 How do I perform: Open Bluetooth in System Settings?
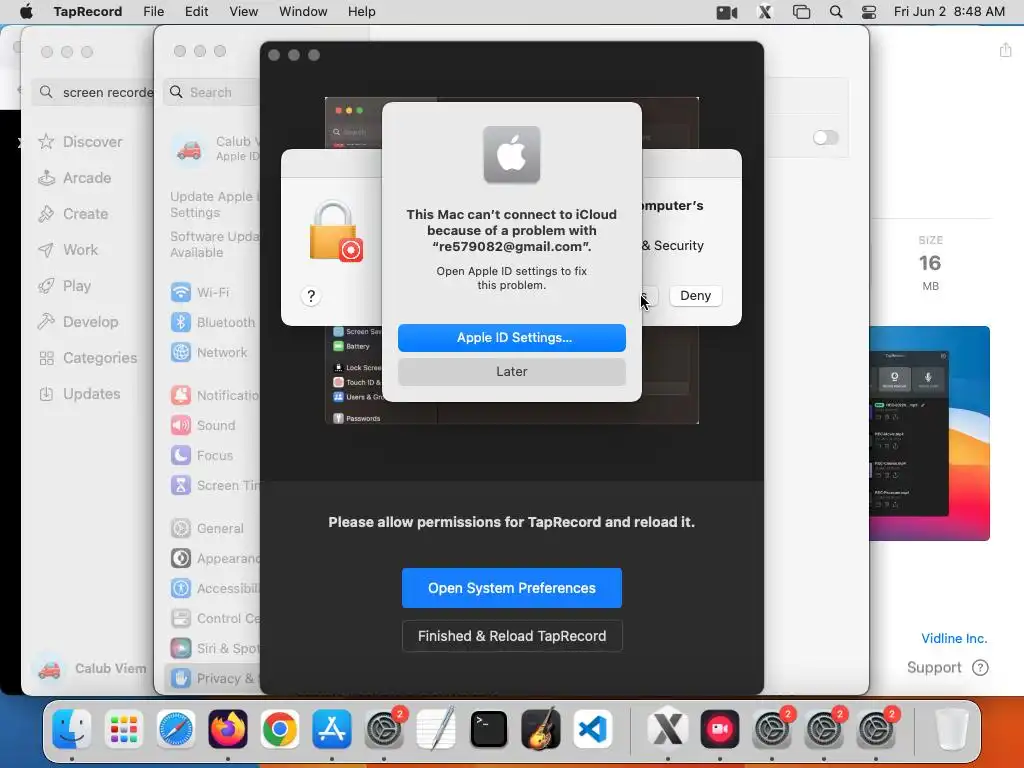(x=213, y=322)
